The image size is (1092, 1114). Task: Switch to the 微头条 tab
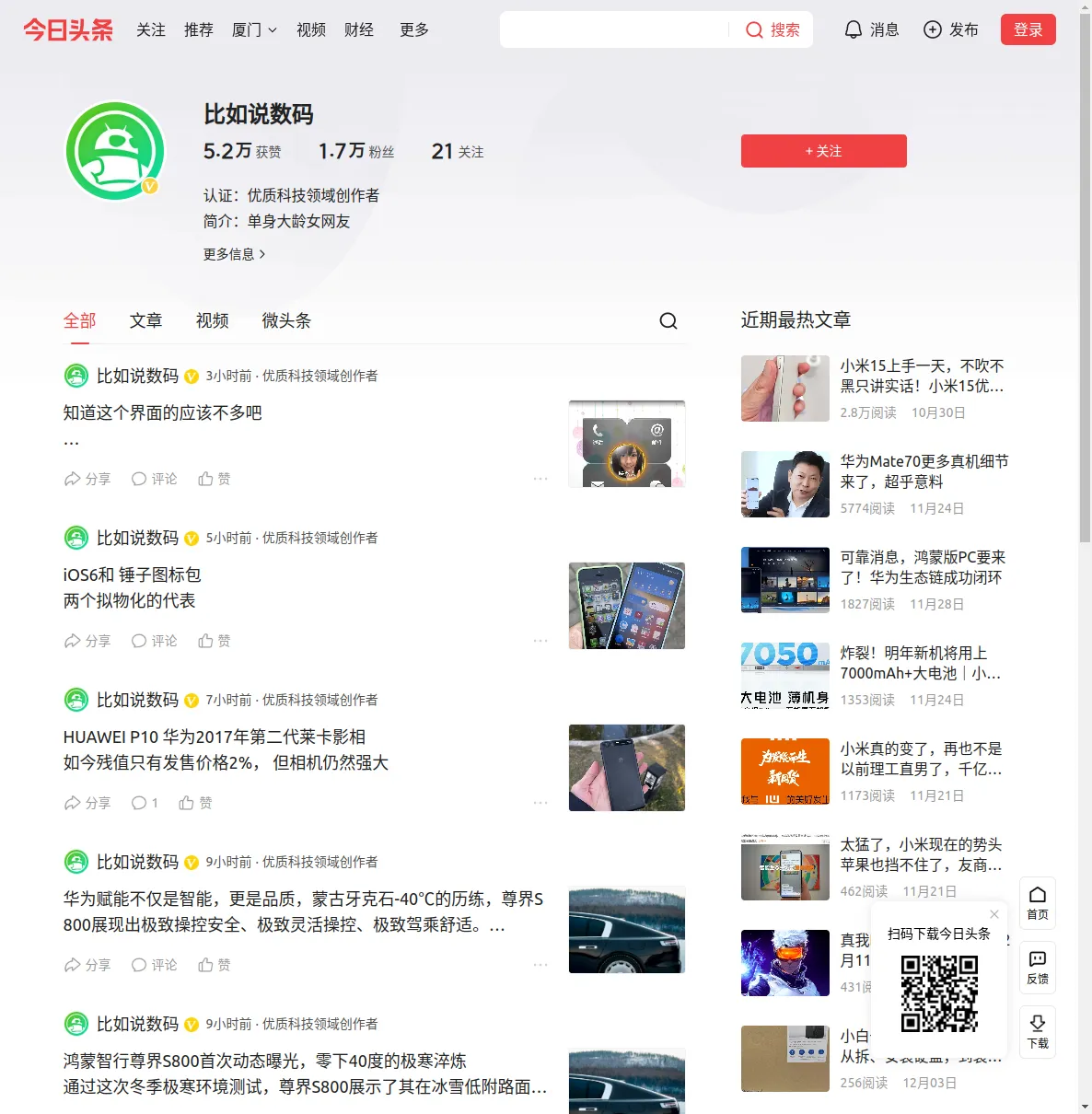[x=286, y=320]
